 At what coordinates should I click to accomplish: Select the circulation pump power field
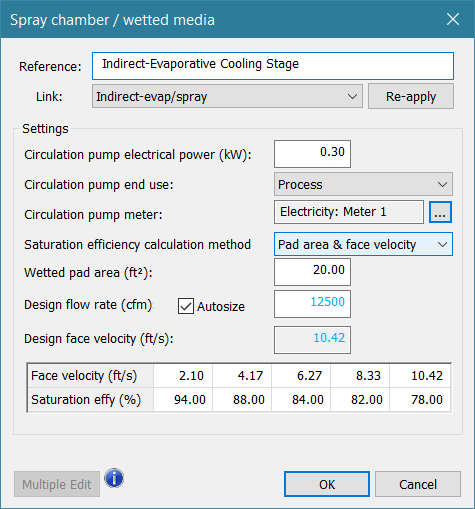[x=312, y=154]
